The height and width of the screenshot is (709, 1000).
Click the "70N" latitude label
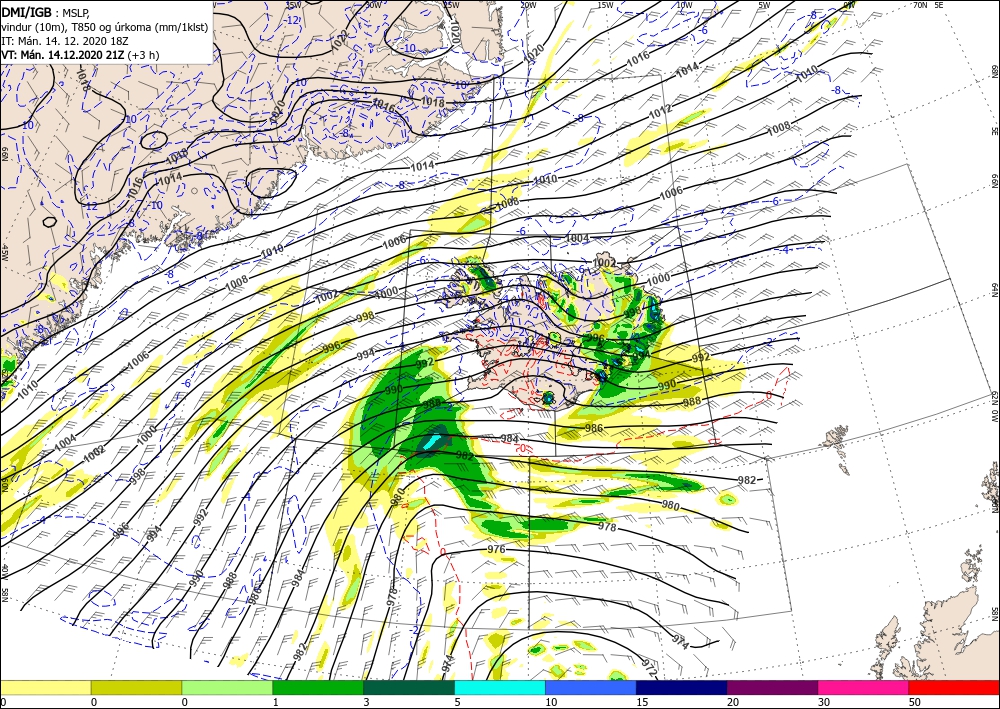(920, 5)
